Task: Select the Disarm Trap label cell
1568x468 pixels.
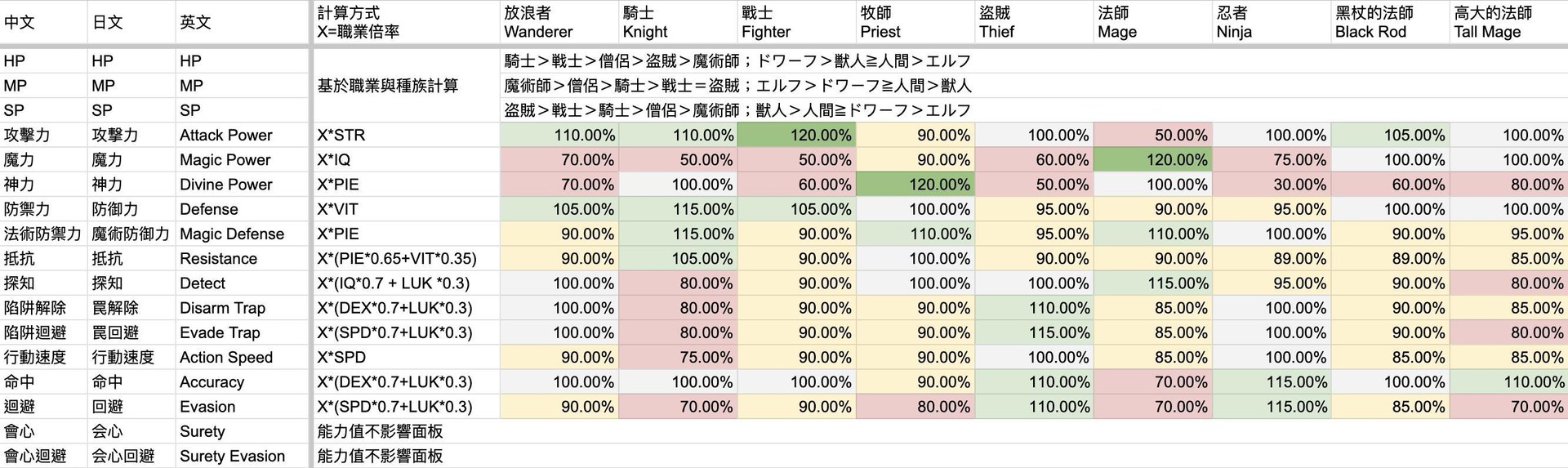Action: pos(243,308)
